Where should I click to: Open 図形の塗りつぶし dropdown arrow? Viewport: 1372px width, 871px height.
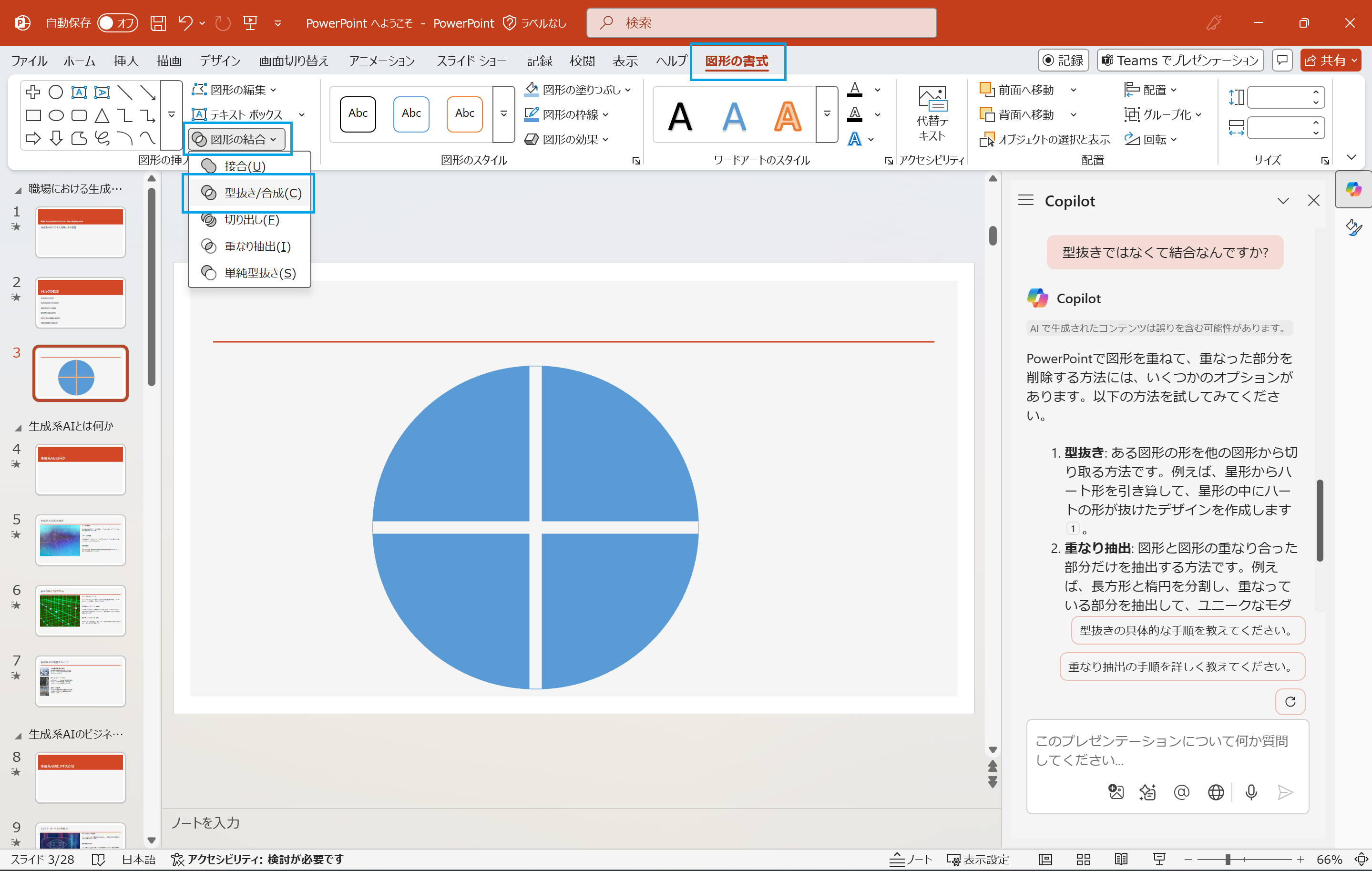tap(628, 90)
